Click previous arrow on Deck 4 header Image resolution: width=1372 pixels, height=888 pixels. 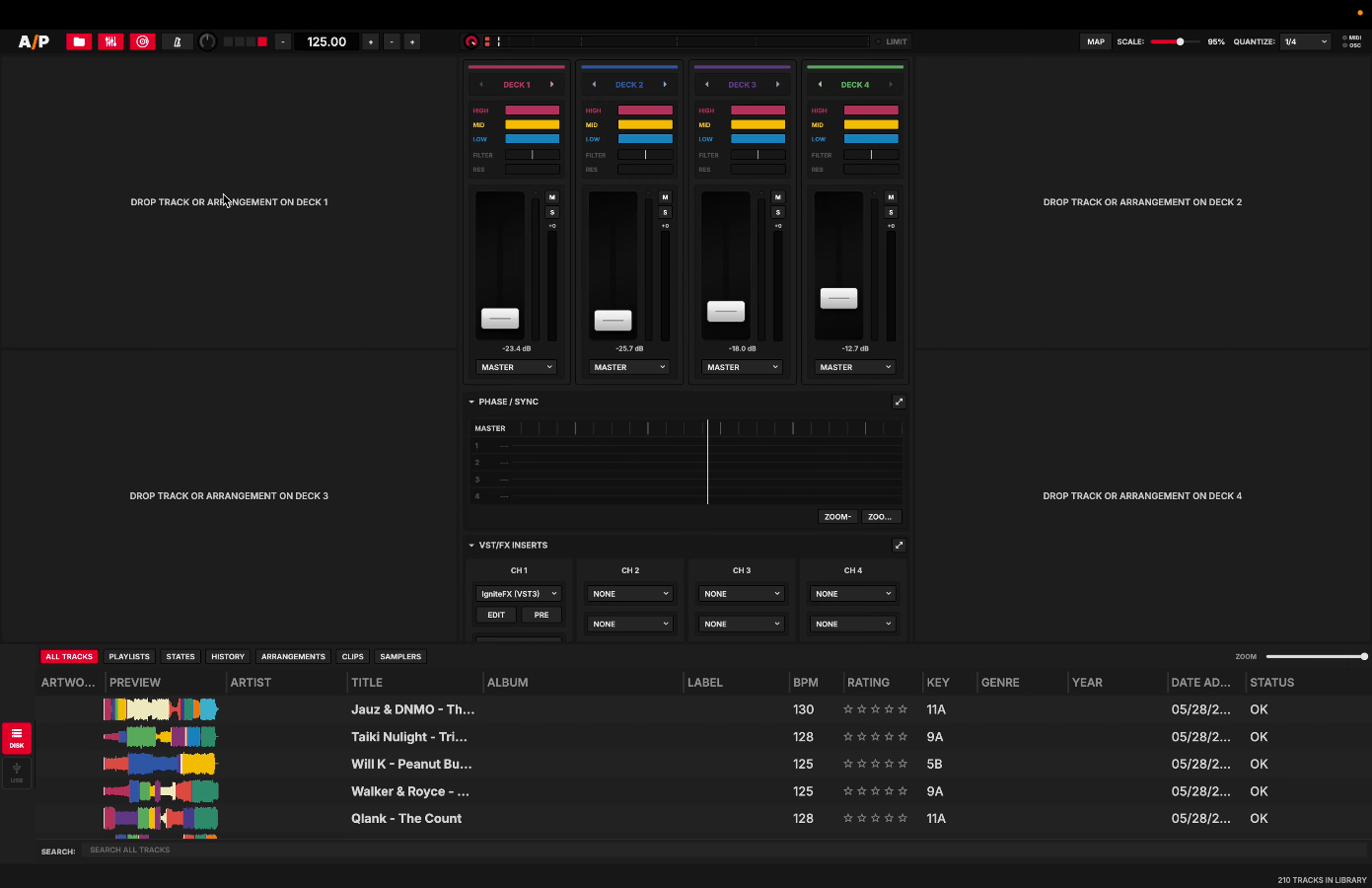point(820,85)
